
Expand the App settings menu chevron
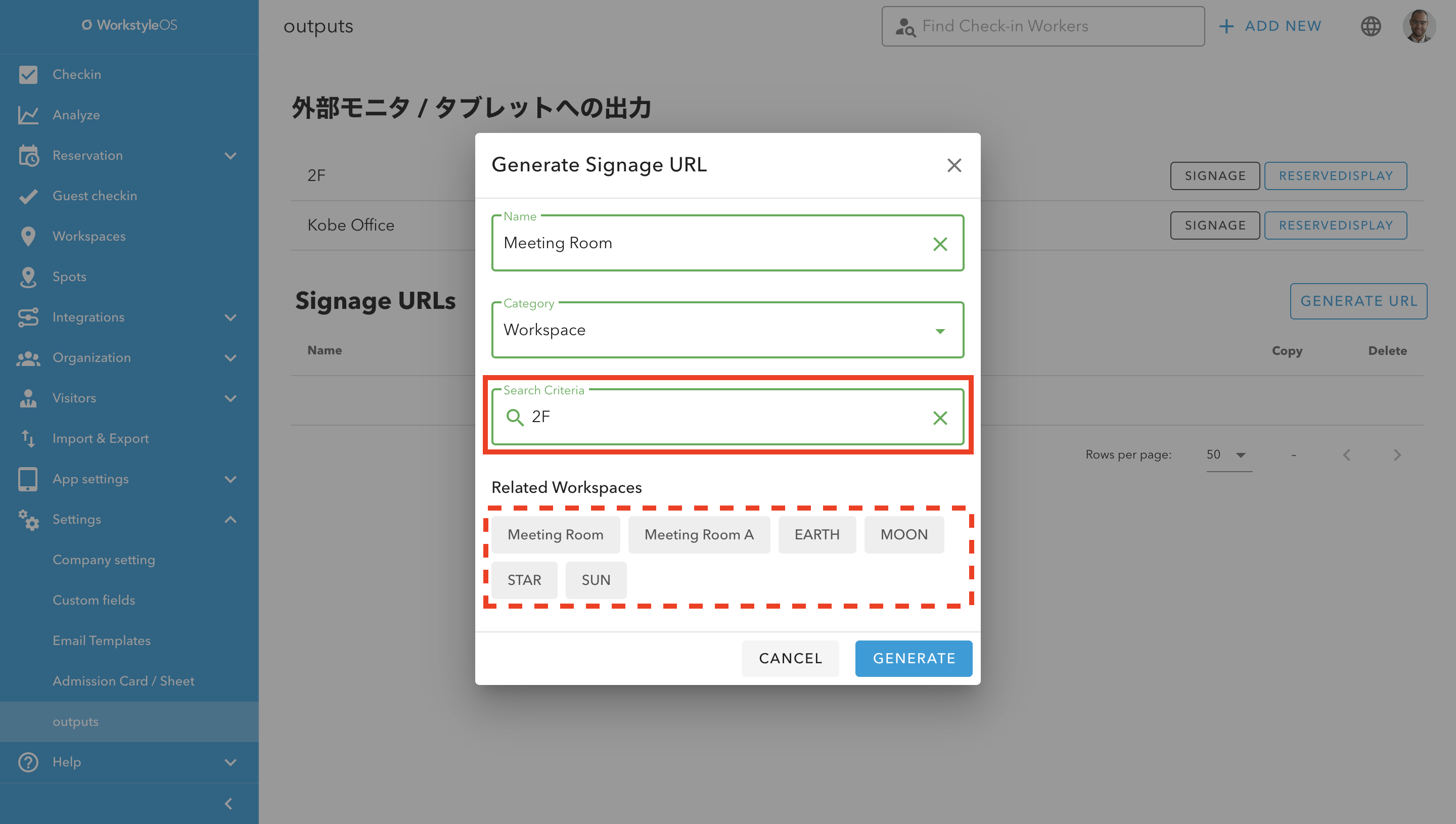click(x=231, y=479)
